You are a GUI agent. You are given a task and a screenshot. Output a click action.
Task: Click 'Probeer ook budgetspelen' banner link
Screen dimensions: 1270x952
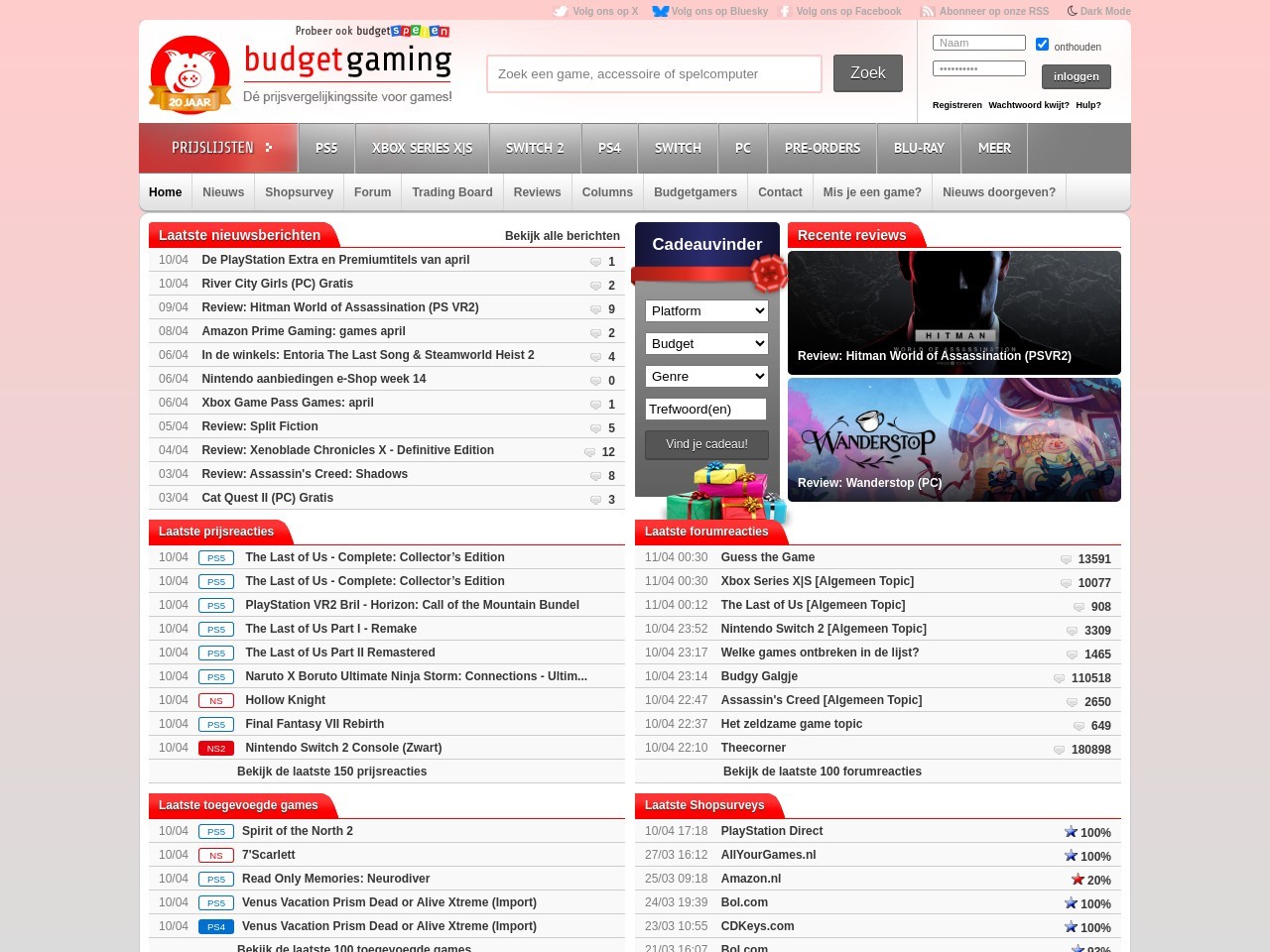[372, 31]
